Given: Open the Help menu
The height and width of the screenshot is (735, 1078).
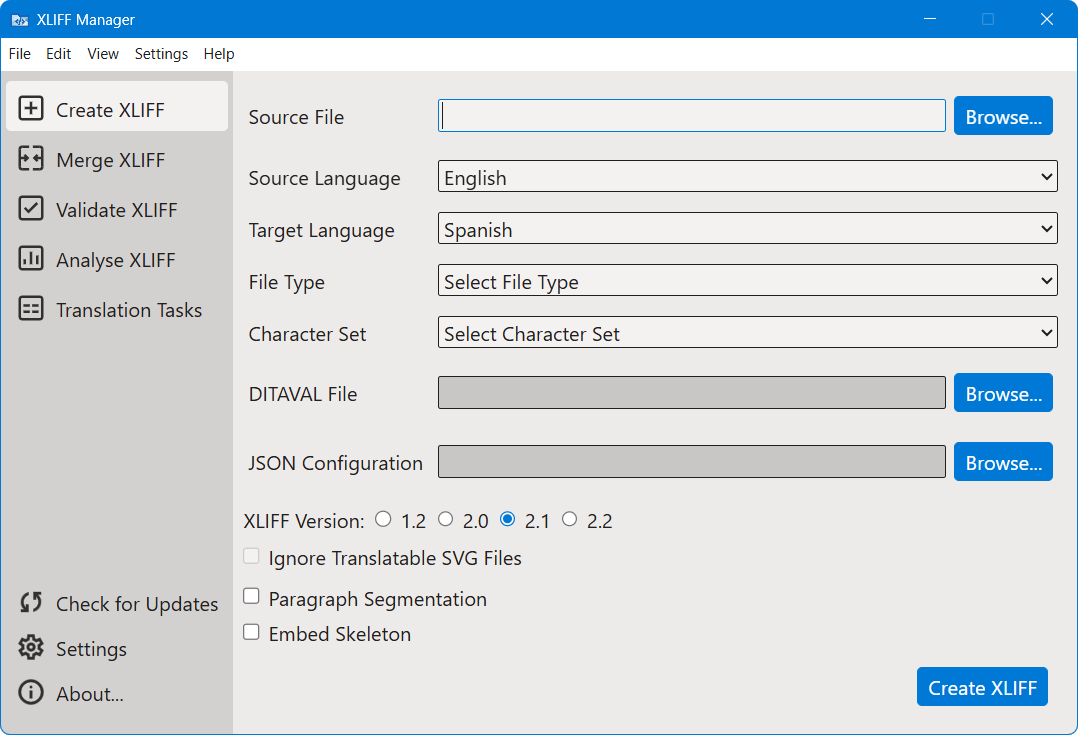Looking at the screenshot, I should 219,54.
